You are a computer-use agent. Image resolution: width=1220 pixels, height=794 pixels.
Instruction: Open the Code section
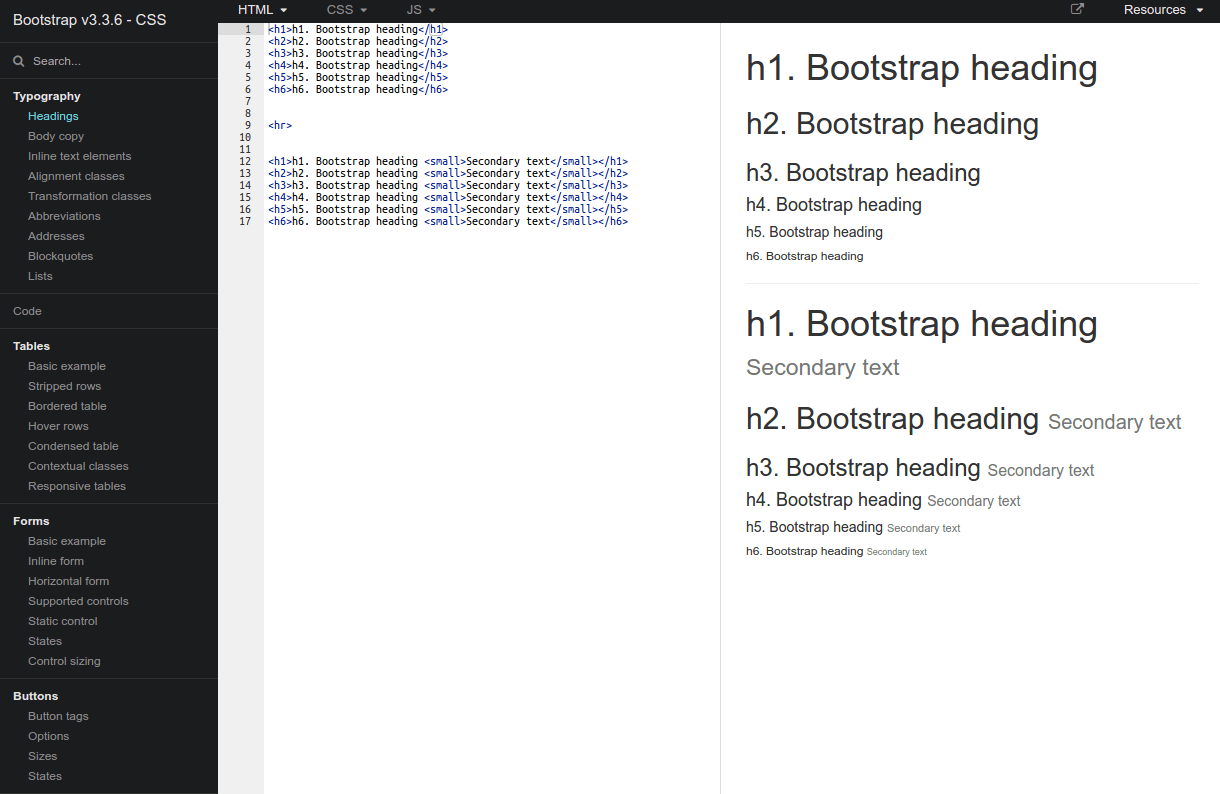coord(27,310)
